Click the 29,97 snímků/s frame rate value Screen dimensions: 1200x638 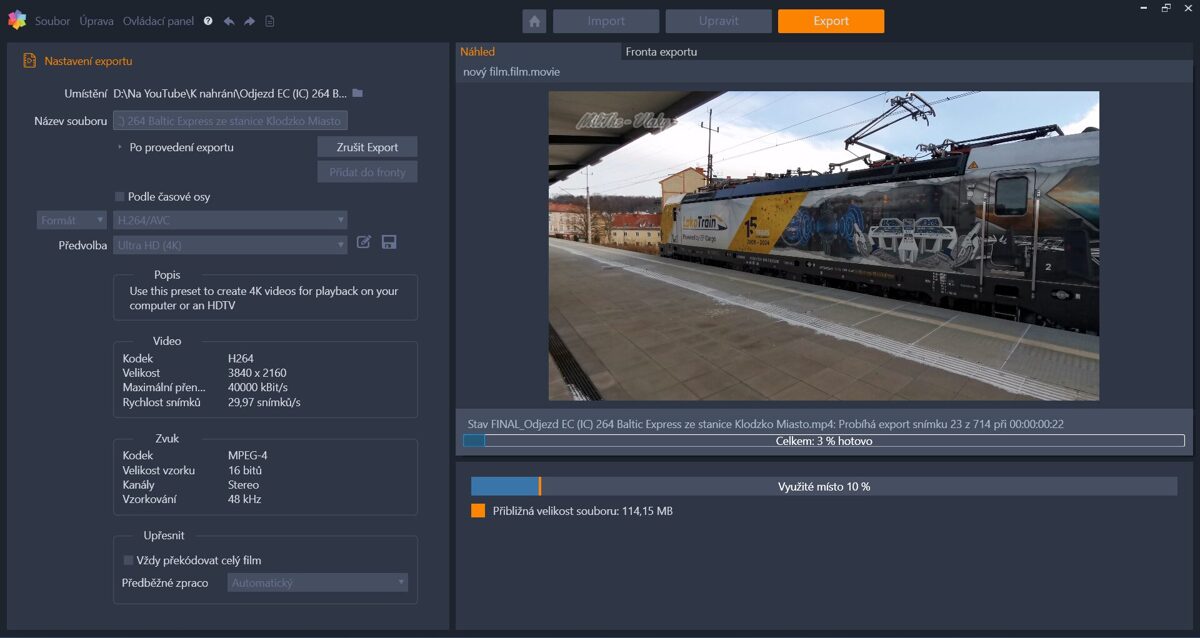264,403
